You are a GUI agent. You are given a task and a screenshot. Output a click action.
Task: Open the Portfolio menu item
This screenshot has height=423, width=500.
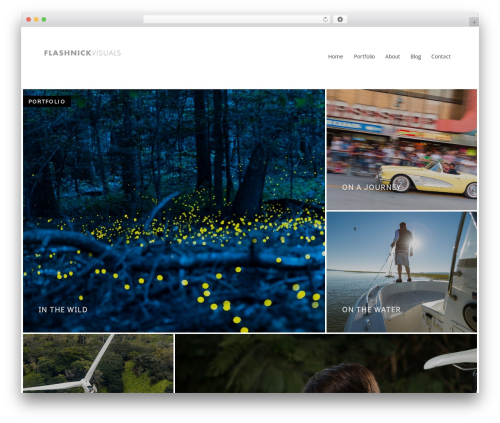pos(364,57)
